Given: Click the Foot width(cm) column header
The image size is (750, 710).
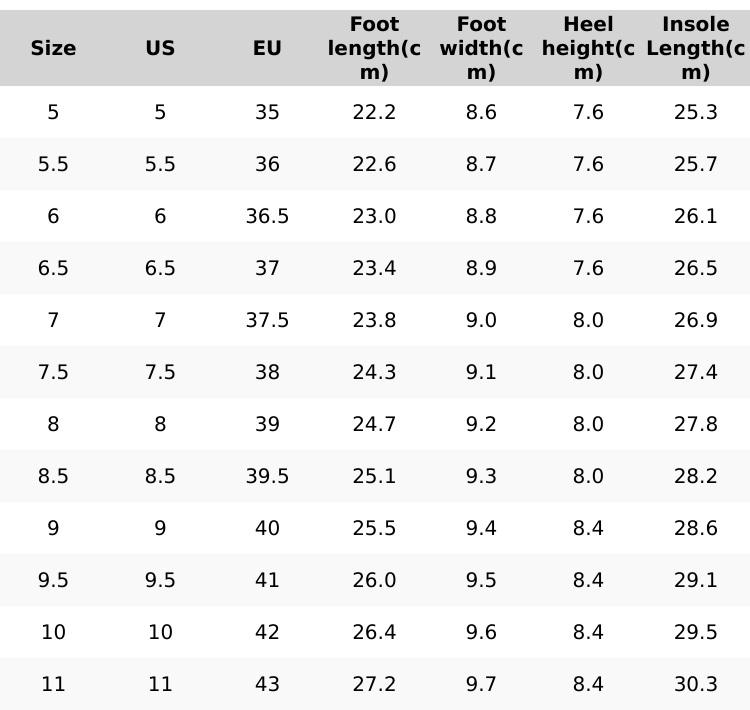Looking at the screenshot, I should coord(481,48).
